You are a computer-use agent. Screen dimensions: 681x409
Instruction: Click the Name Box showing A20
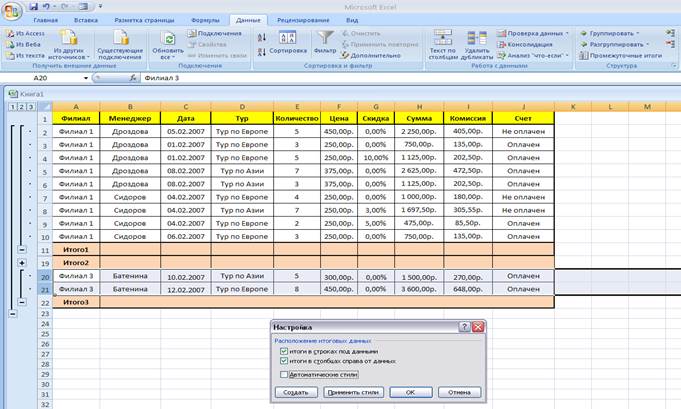point(41,78)
